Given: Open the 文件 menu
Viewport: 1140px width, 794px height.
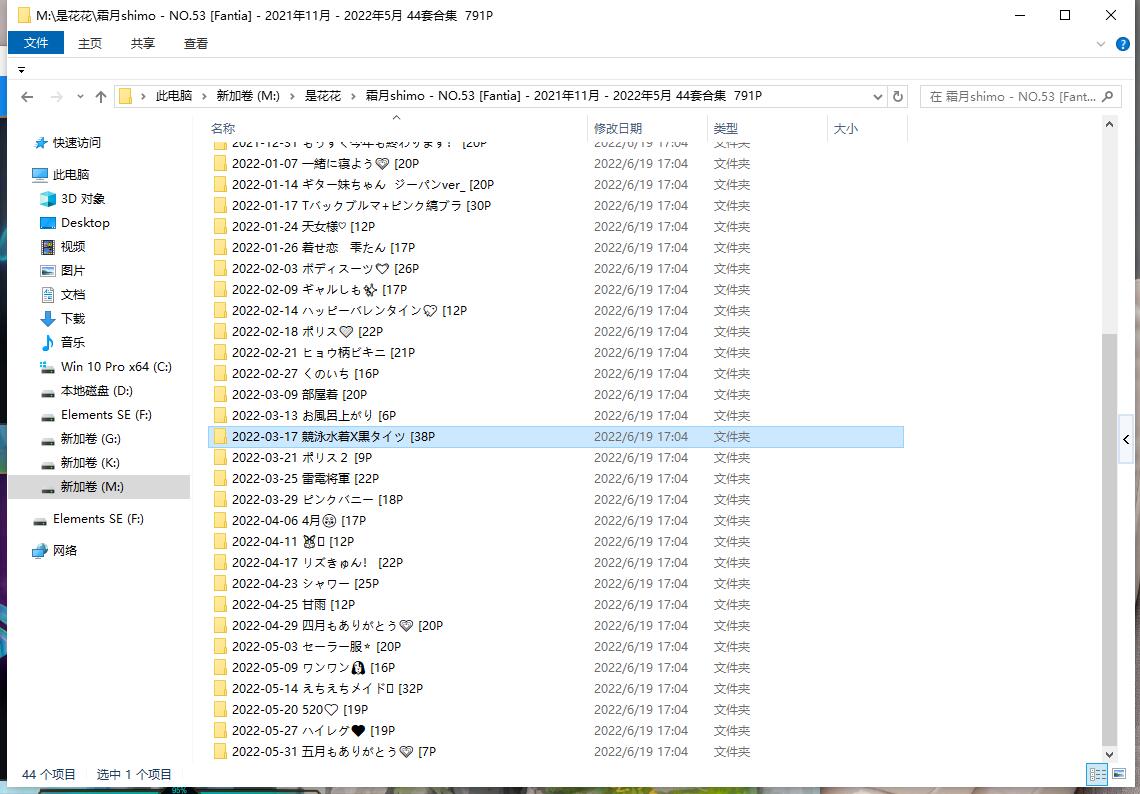Looking at the screenshot, I should point(36,44).
